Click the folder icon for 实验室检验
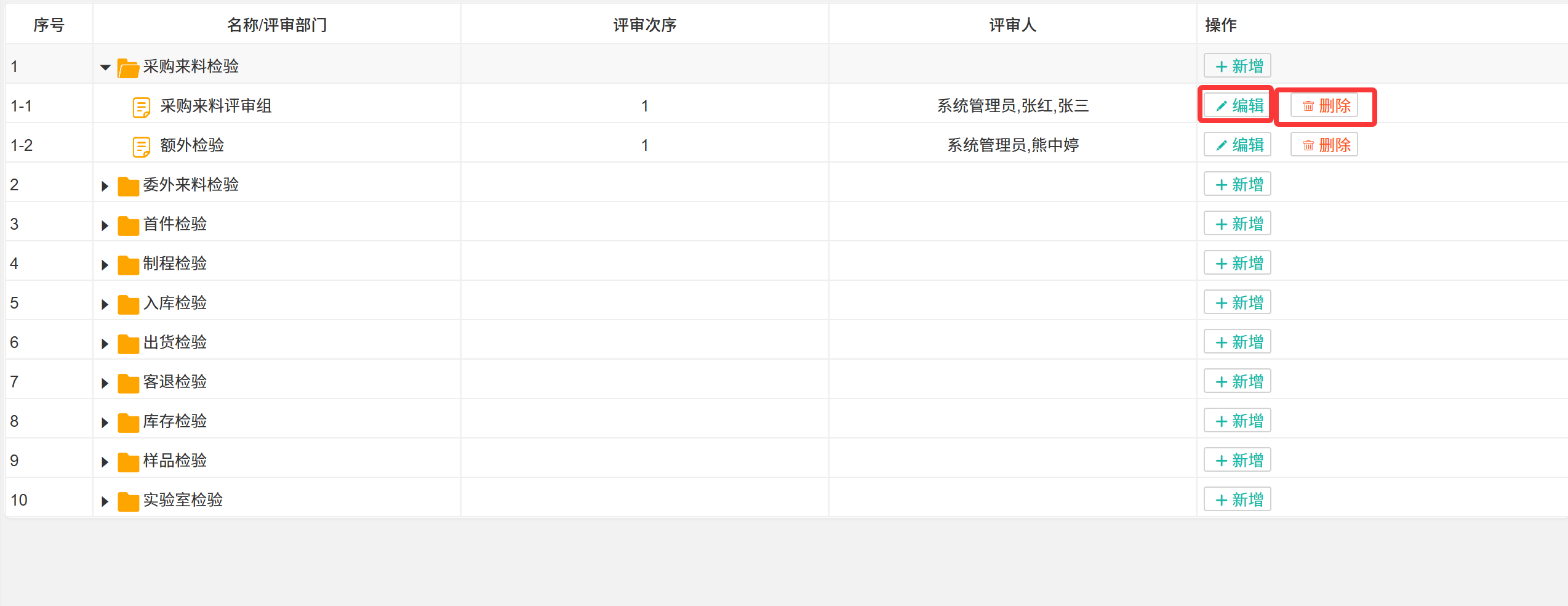Image resolution: width=1568 pixels, height=606 pixels. (x=128, y=501)
